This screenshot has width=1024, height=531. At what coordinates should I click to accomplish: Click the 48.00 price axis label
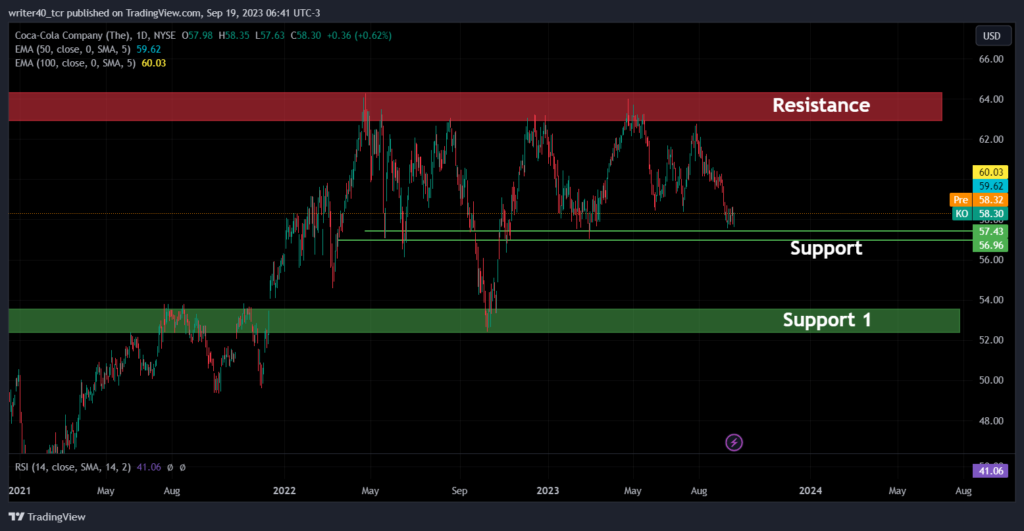pos(991,421)
